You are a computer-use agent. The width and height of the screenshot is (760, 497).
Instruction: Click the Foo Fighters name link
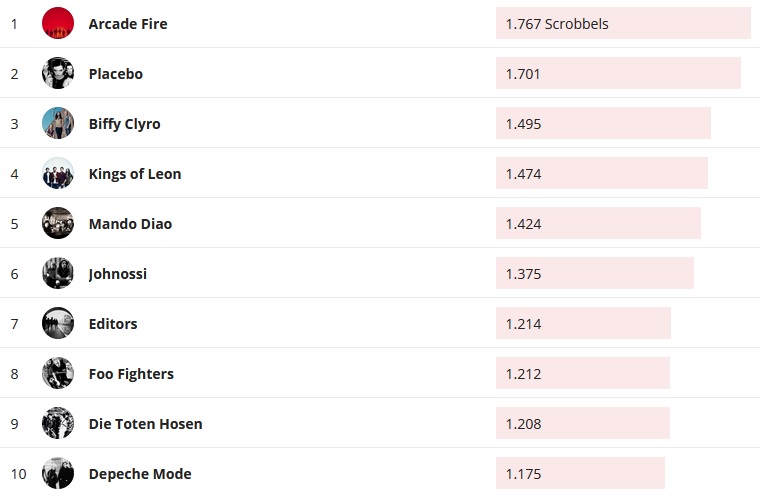pyautogui.click(x=131, y=374)
